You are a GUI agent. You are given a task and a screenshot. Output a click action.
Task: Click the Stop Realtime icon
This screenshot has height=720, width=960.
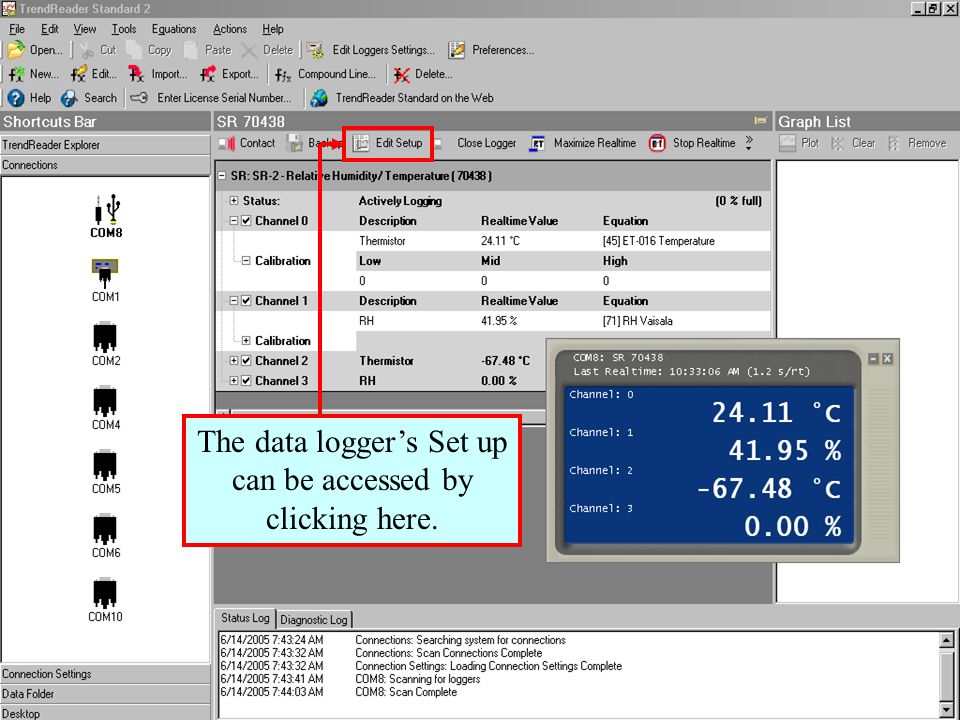click(x=657, y=143)
